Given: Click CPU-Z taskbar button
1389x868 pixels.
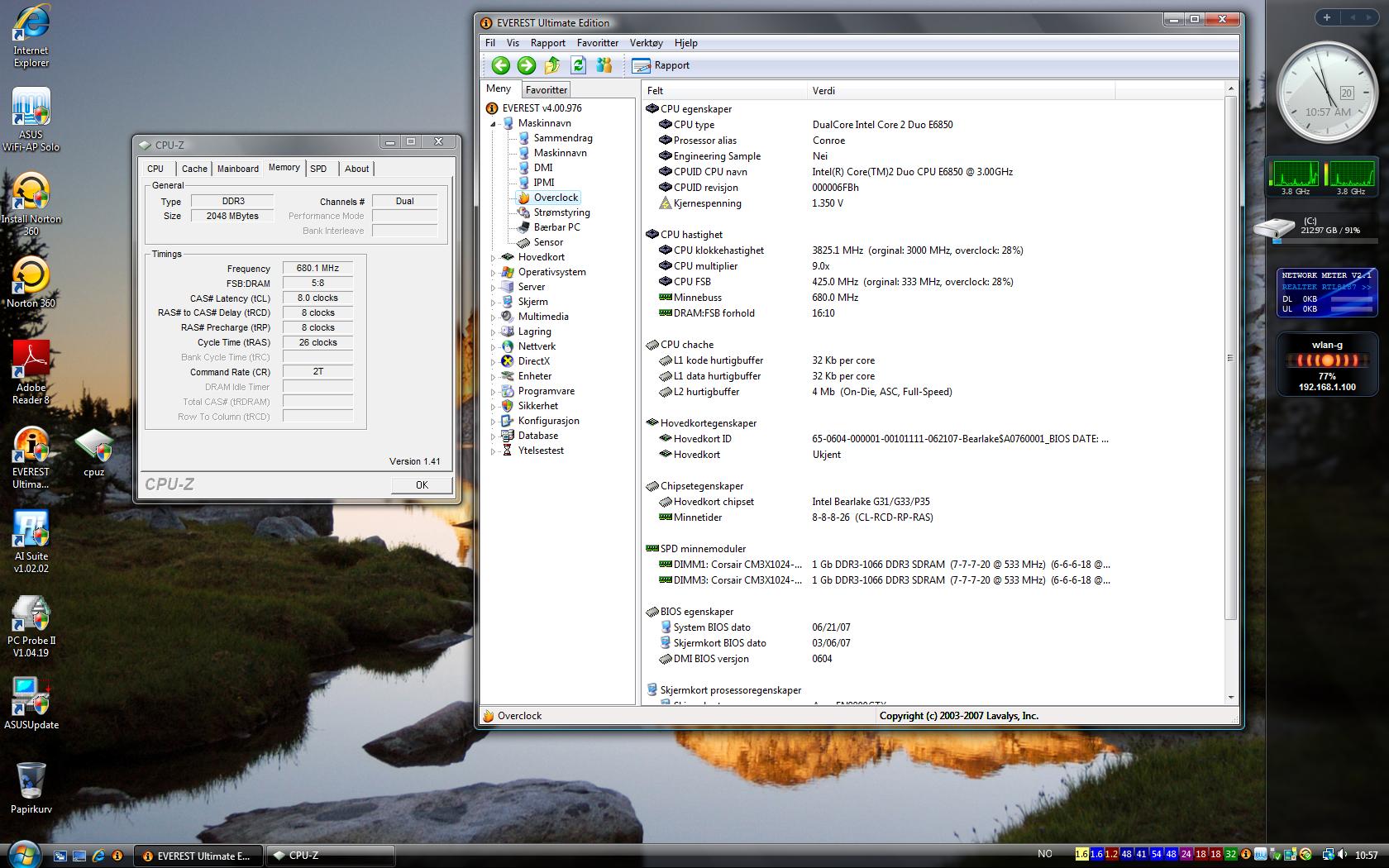Looking at the screenshot, I should point(331,856).
